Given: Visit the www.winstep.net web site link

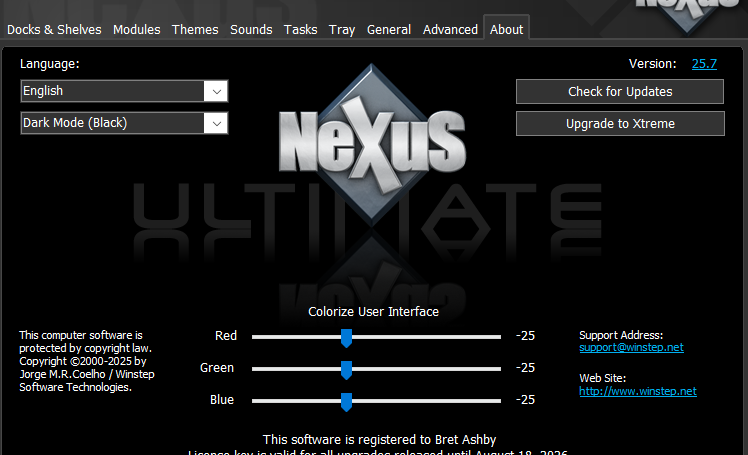Looking at the screenshot, I should pos(638,391).
